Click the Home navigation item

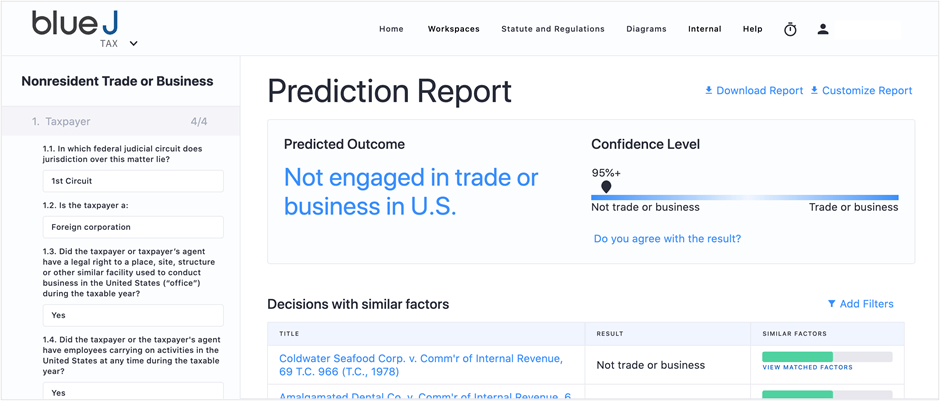391,29
